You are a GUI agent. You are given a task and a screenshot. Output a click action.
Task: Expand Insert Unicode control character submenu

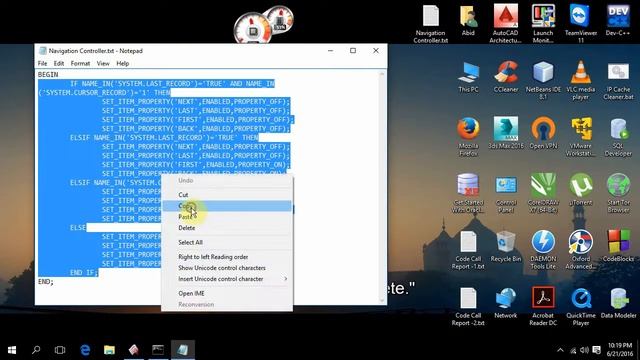pyautogui.click(x=227, y=279)
